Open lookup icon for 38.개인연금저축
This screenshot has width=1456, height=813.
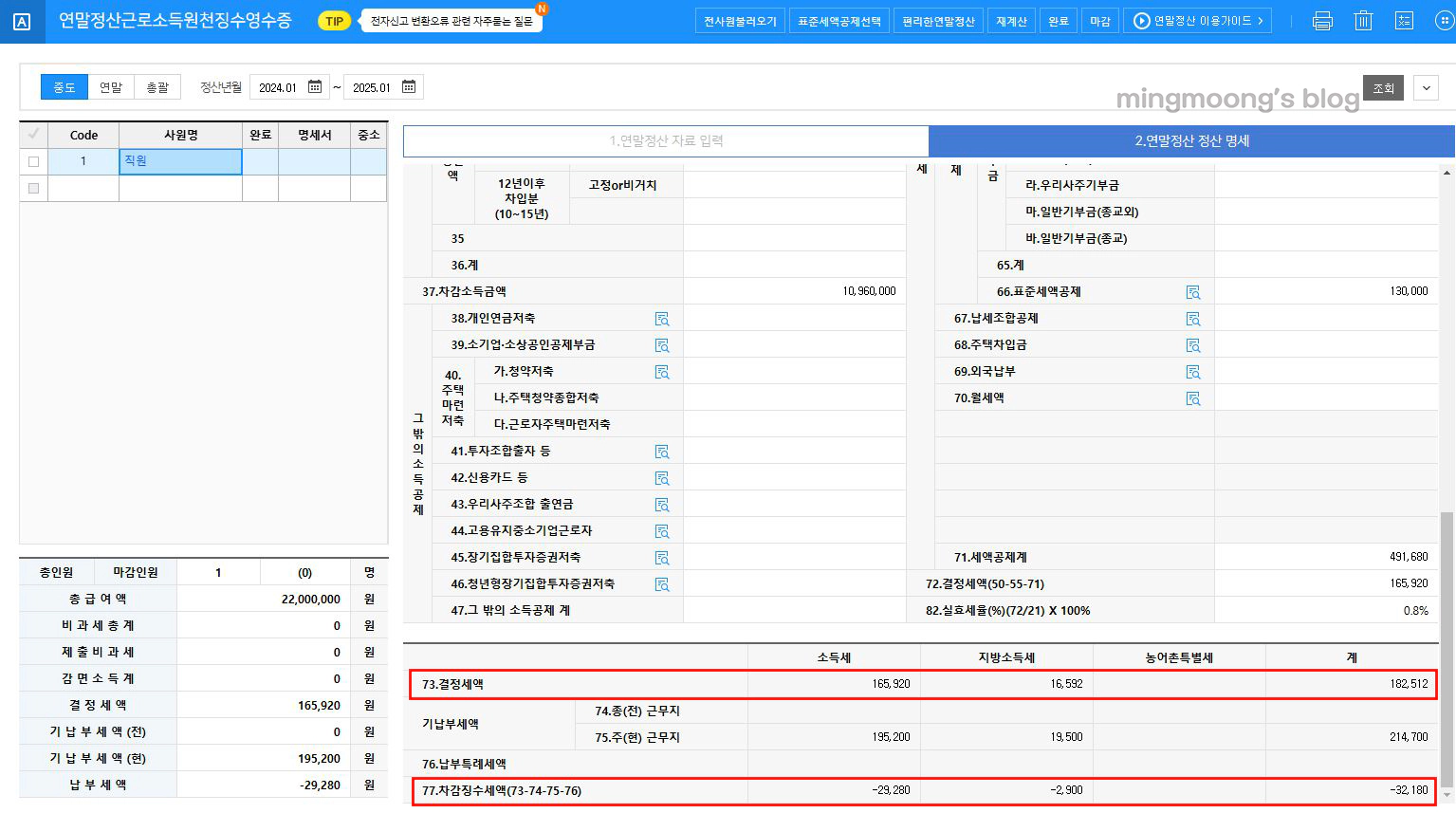tap(662, 319)
